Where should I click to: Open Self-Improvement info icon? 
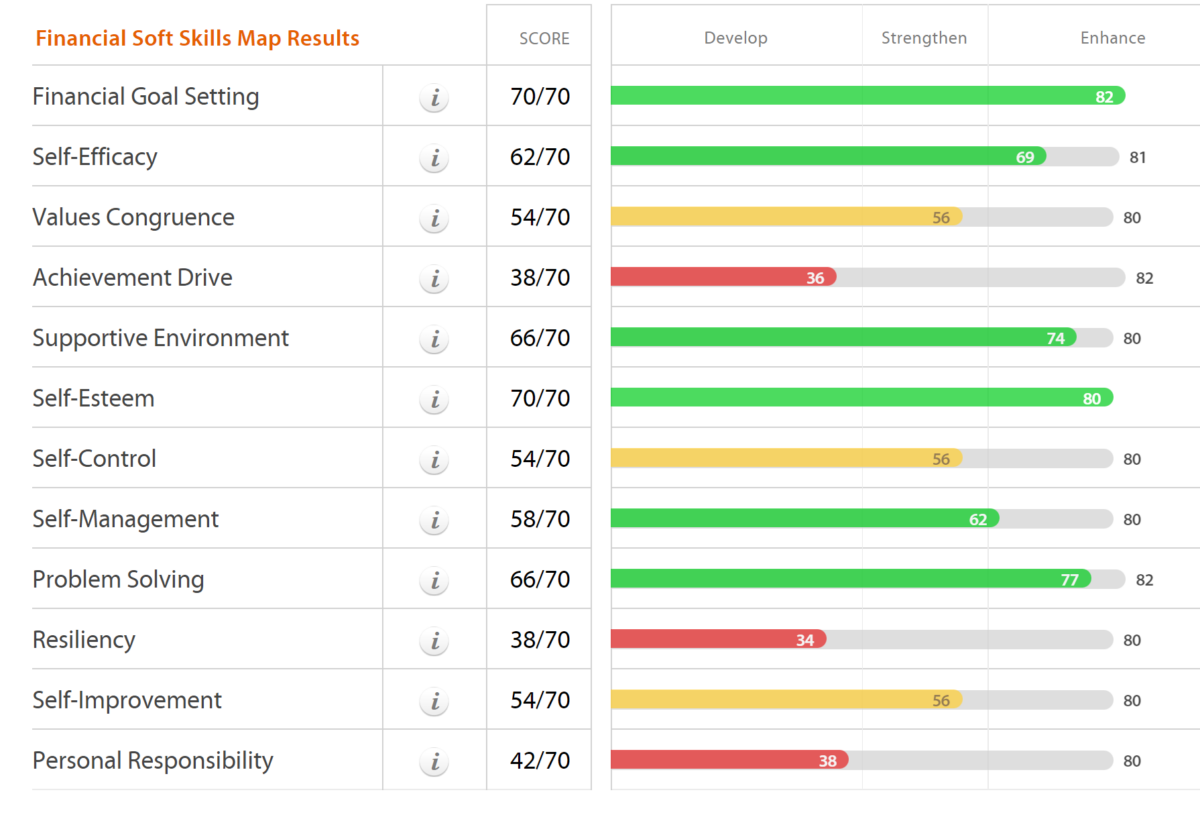(x=434, y=701)
